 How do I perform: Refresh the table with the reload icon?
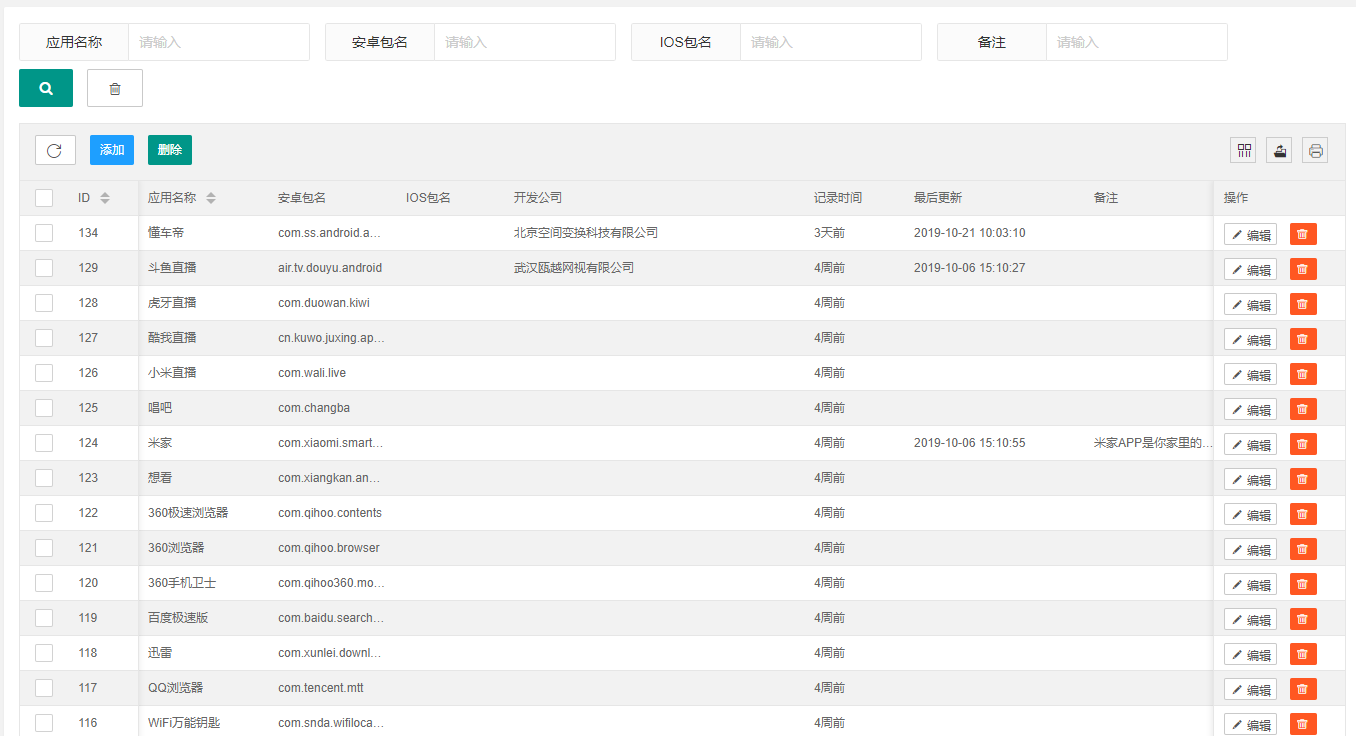55,150
